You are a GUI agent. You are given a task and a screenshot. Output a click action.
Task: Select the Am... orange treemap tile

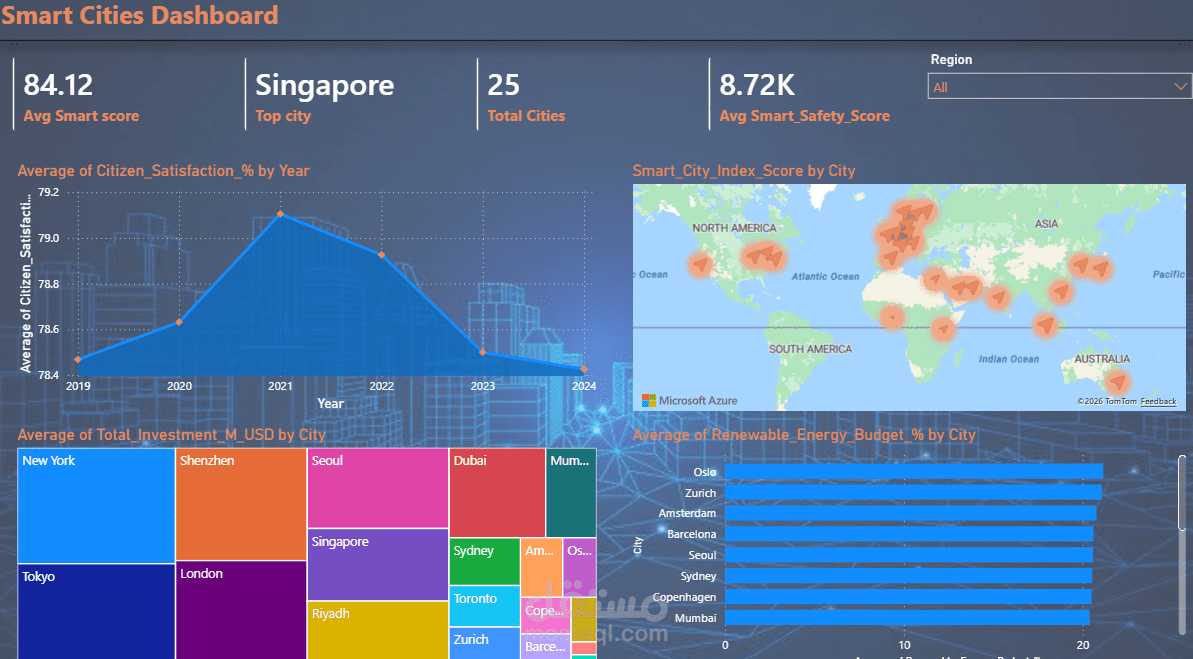coord(541,567)
